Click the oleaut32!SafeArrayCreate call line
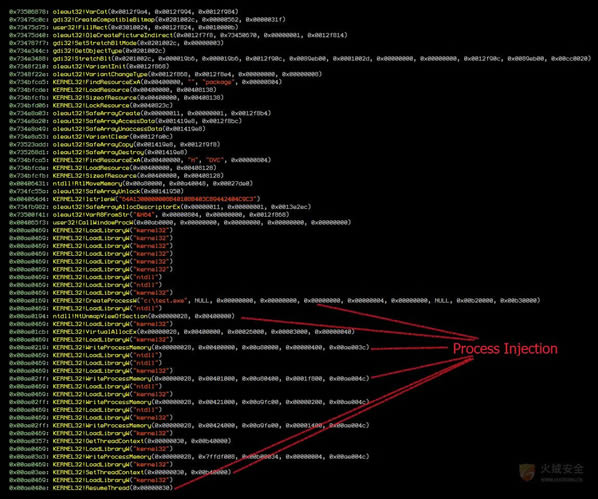Image resolution: width=598 pixels, height=499 pixels. tap(140, 113)
